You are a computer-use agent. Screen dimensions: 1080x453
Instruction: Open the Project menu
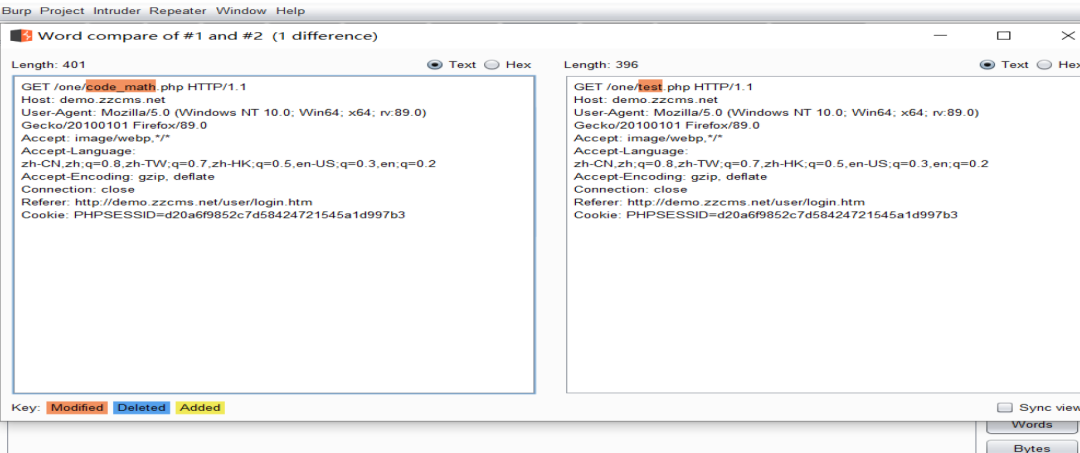pyautogui.click(x=63, y=11)
